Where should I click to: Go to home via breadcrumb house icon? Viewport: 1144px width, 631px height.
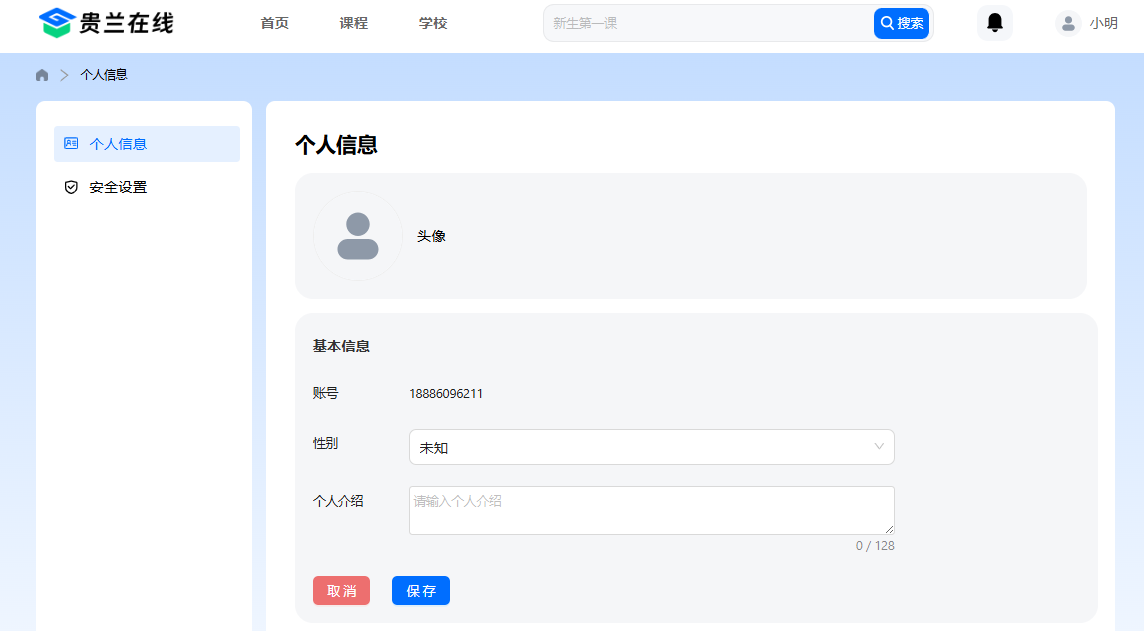[x=42, y=75]
